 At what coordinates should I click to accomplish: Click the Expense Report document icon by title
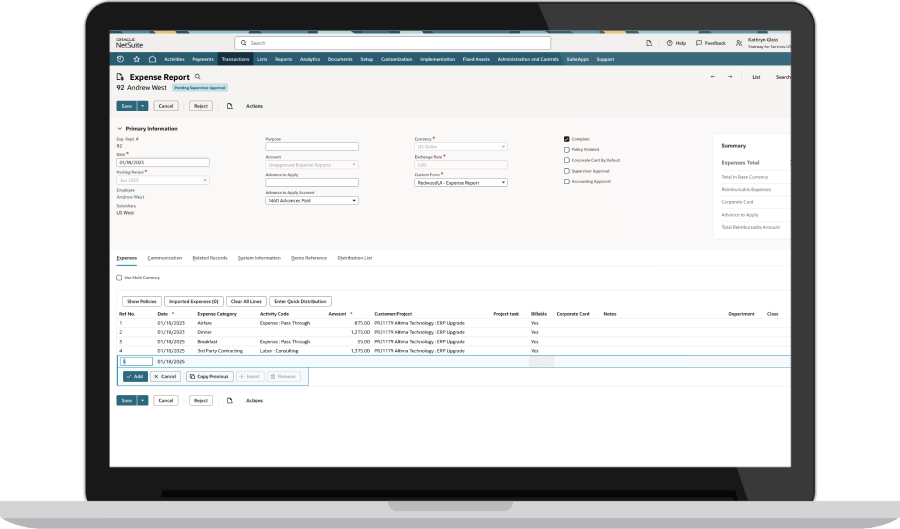tap(120, 77)
